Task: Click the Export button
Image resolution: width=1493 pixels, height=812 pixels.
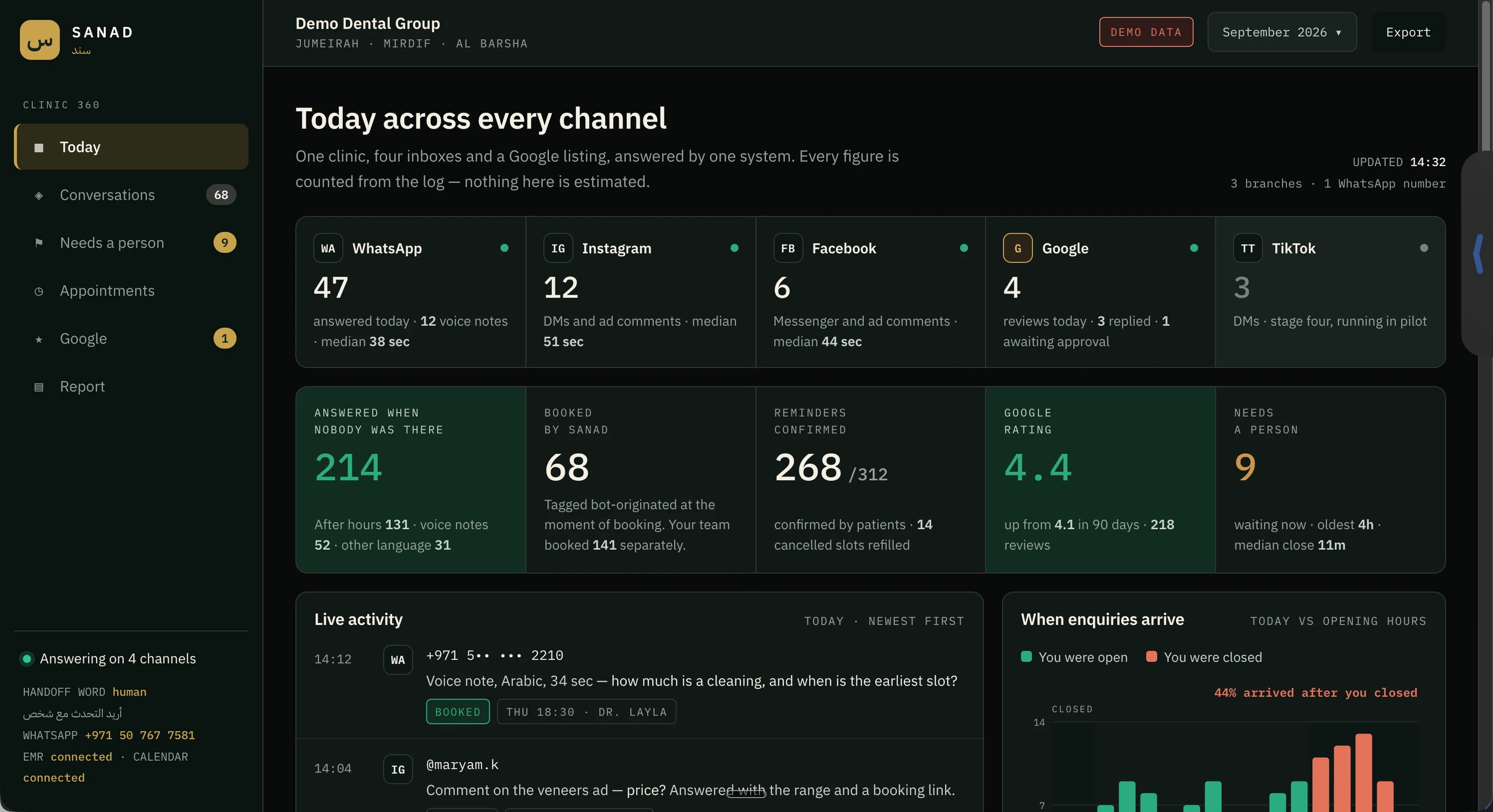Action: point(1408,32)
